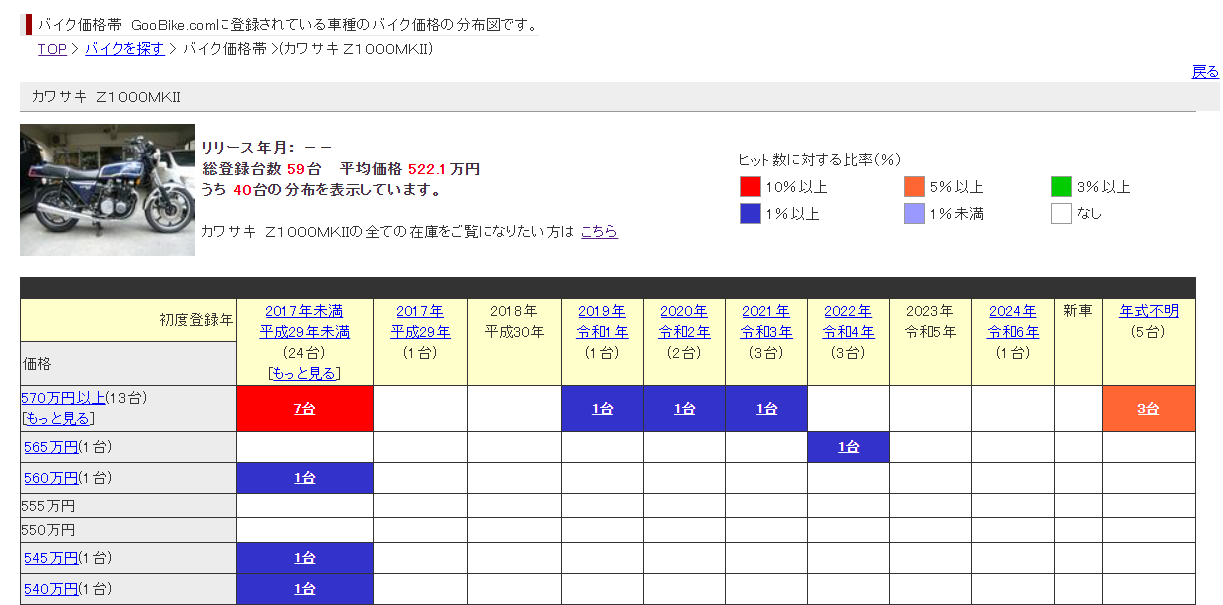Click the ヒット数に対する比率(%) legend title
The height and width of the screenshot is (605, 1223).
[820, 160]
